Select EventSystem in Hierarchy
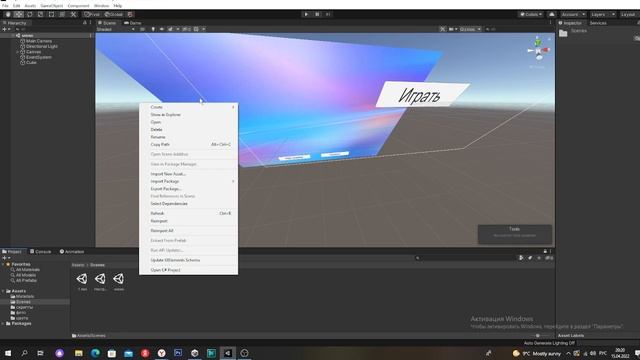The width and height of the screenshot is (640, 360). [x=39, y=57]
